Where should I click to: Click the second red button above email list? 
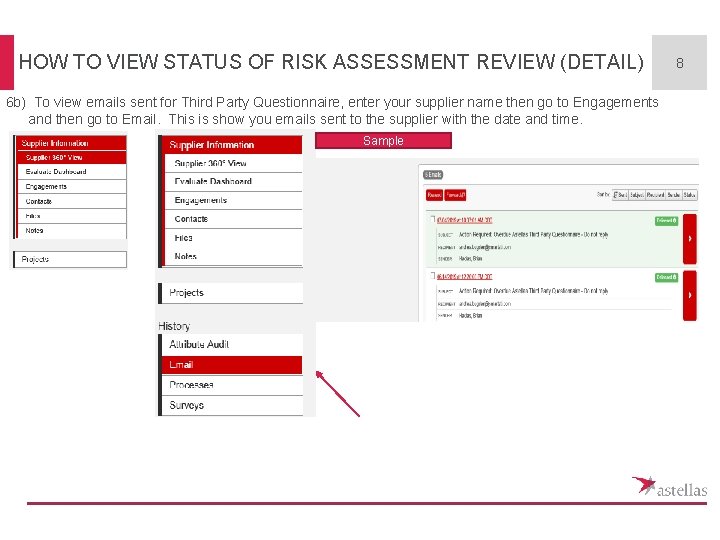pyautogui.click(x=456, y=195)
